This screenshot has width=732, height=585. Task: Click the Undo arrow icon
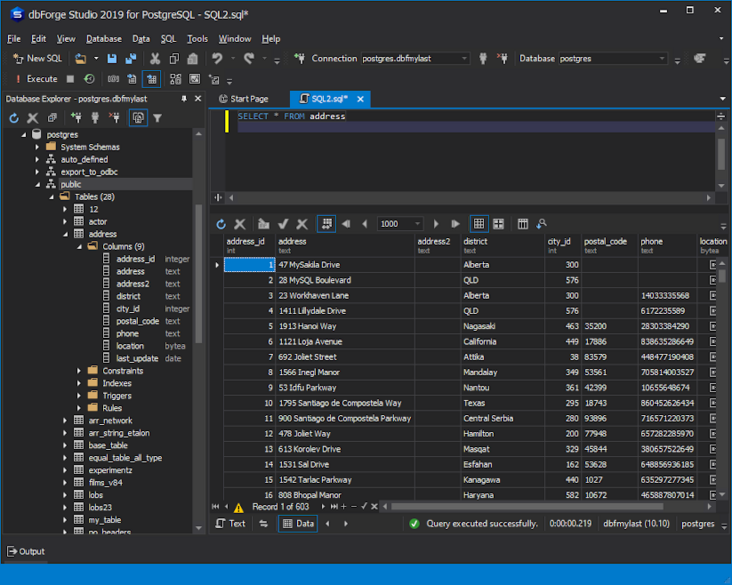[x=217, y=59]
